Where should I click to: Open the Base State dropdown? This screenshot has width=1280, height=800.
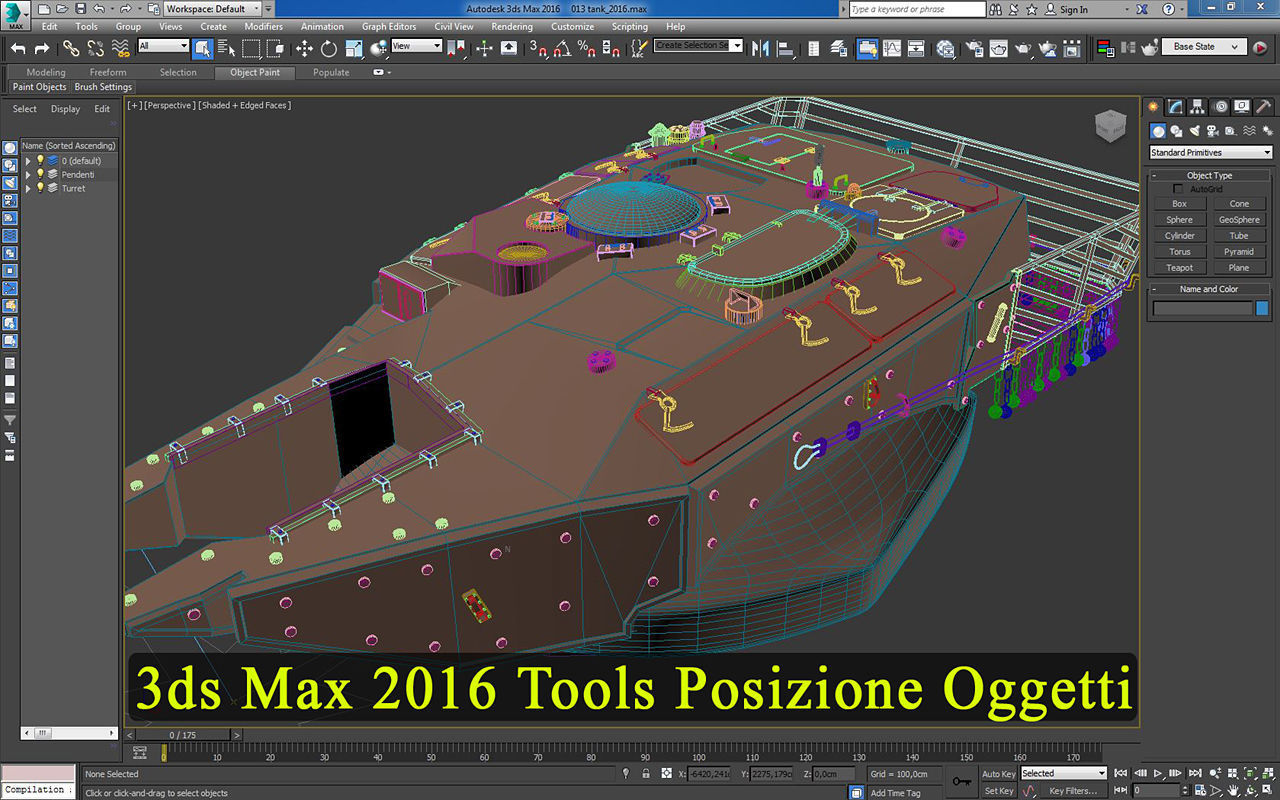click(1204, 47)
